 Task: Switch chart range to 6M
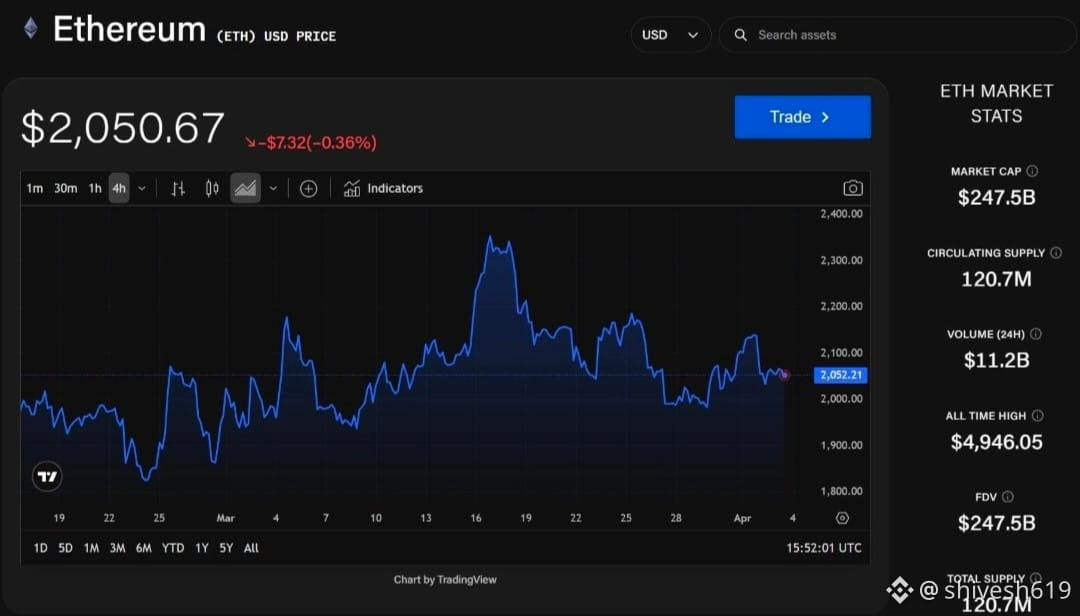click(x=143, y=548)
